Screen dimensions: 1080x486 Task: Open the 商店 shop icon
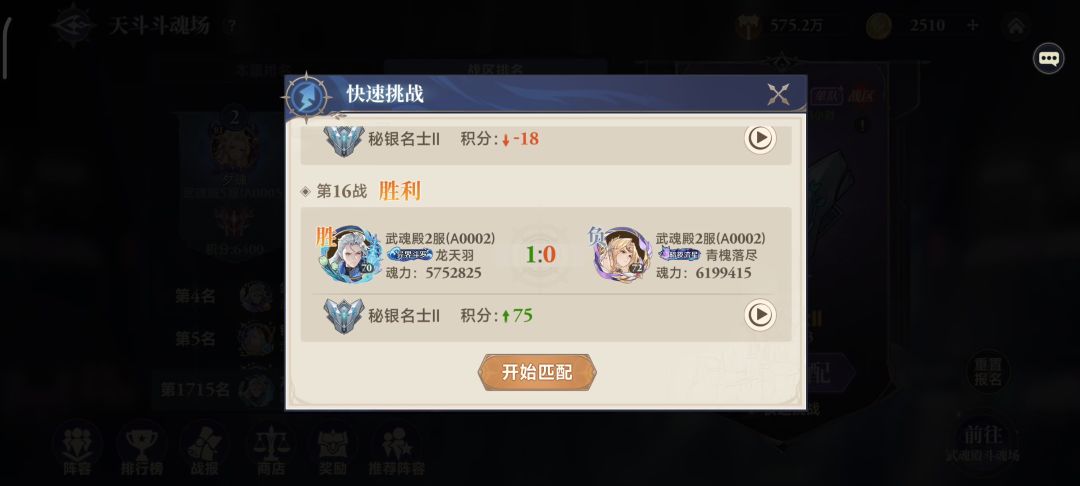coord(271,451)
